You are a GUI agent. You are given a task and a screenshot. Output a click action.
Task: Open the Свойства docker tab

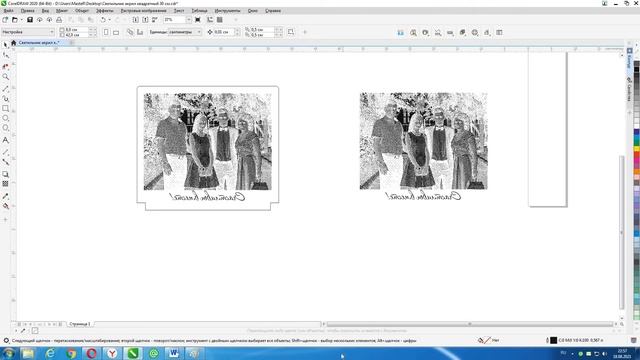click(629, 90)
